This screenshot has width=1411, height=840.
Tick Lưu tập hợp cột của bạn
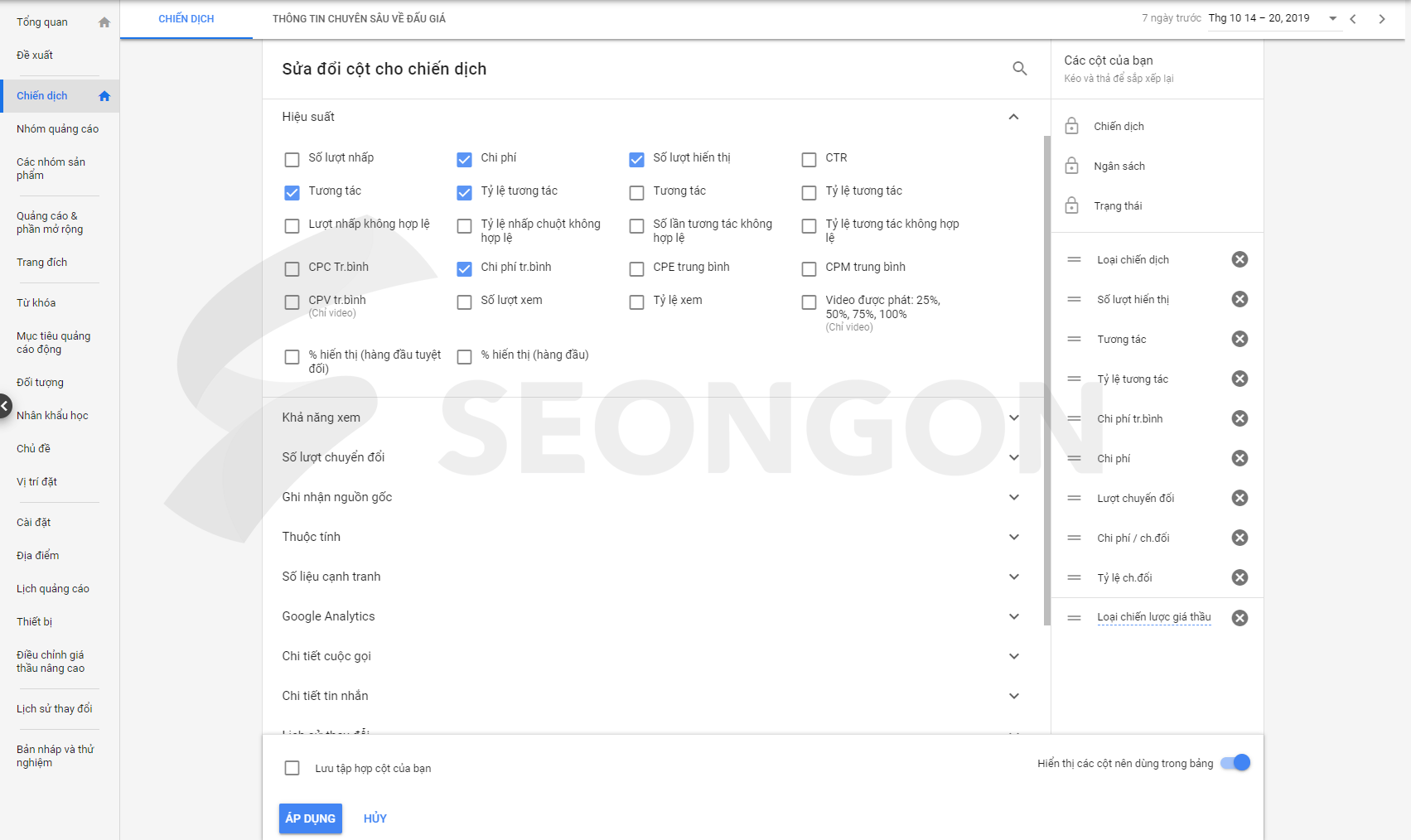[x=292, y=768]
